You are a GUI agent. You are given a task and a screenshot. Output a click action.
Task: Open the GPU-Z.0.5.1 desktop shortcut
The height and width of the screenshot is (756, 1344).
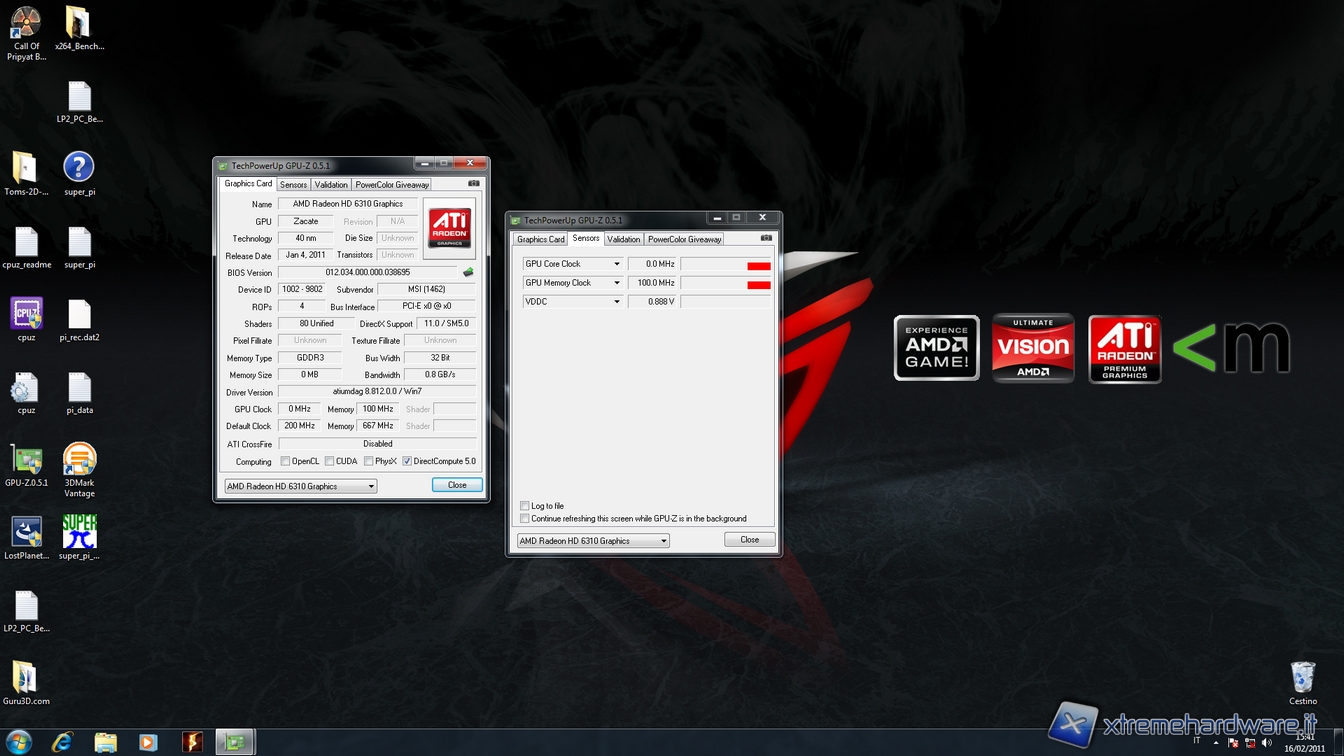[26, 461]
